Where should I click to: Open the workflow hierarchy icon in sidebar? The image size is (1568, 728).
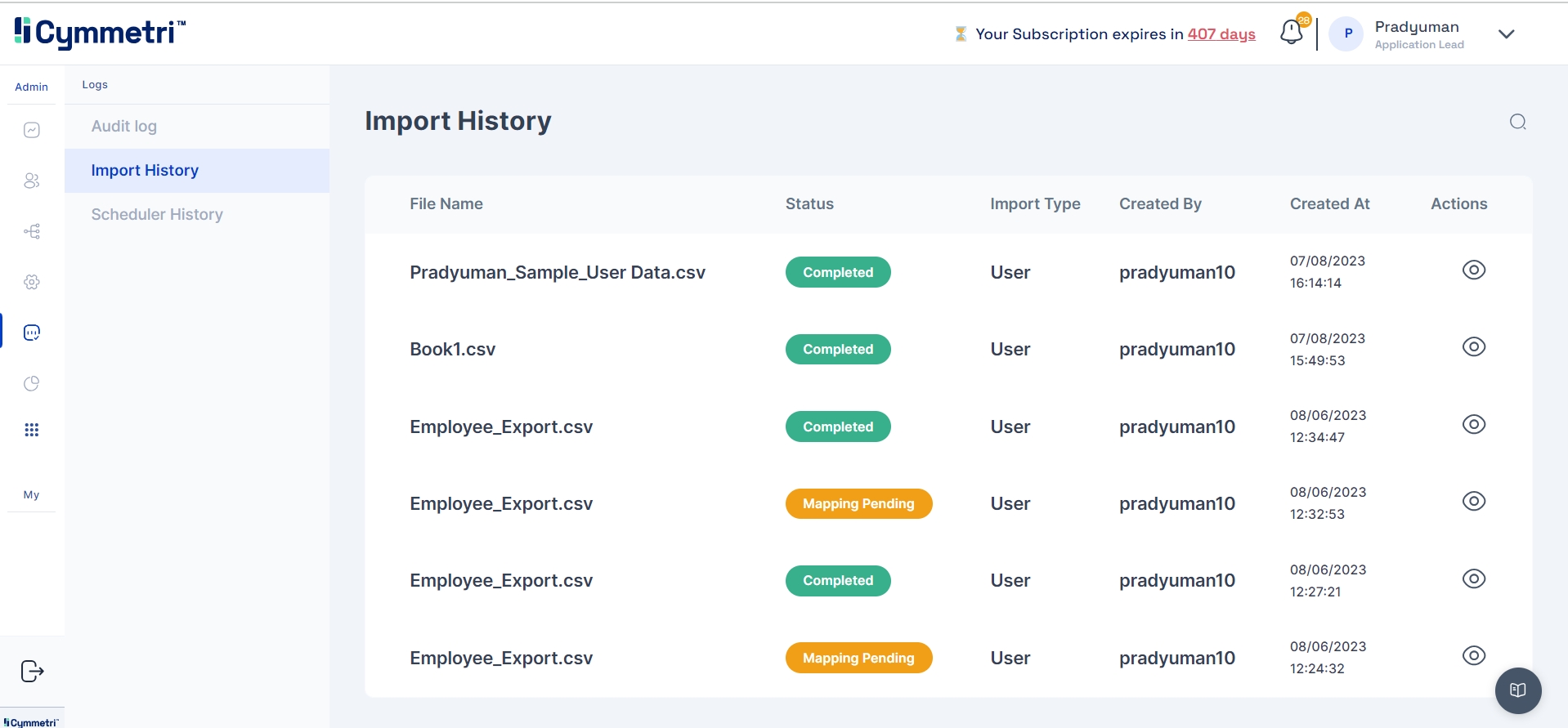[x=32, y=231]
